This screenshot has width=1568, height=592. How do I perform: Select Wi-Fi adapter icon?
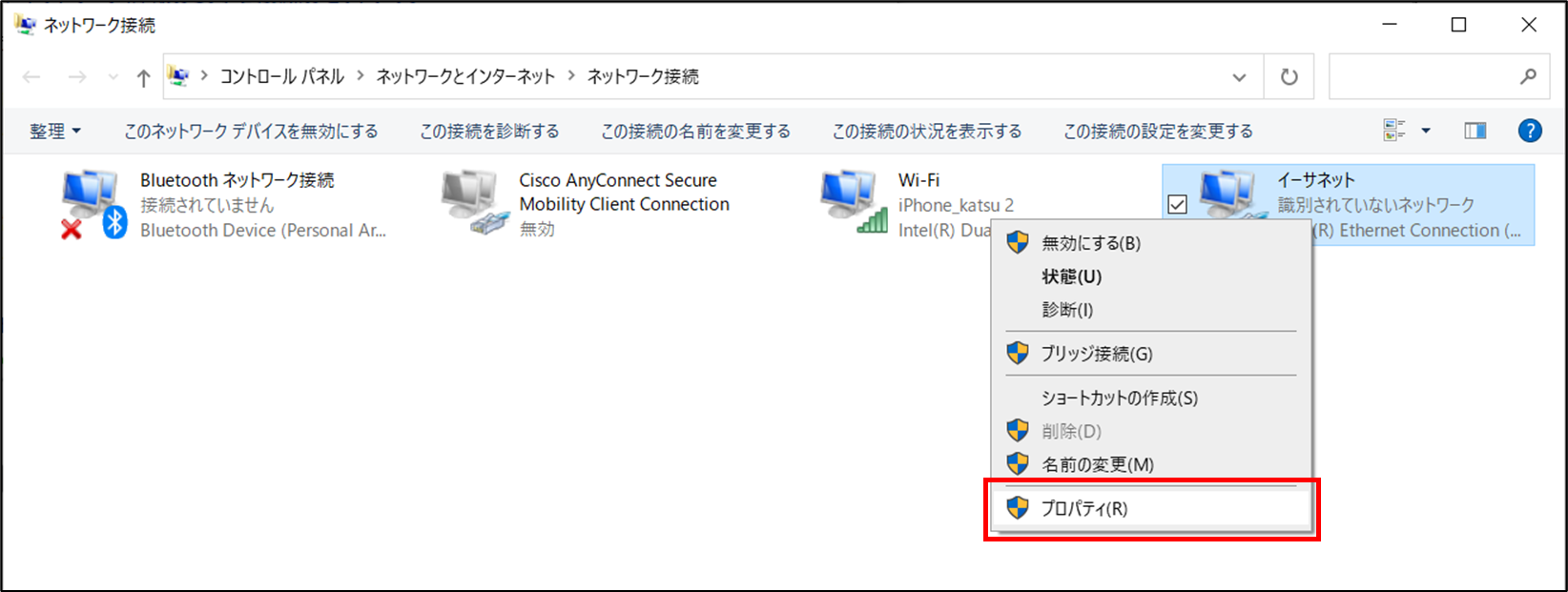tap(854, 202)
